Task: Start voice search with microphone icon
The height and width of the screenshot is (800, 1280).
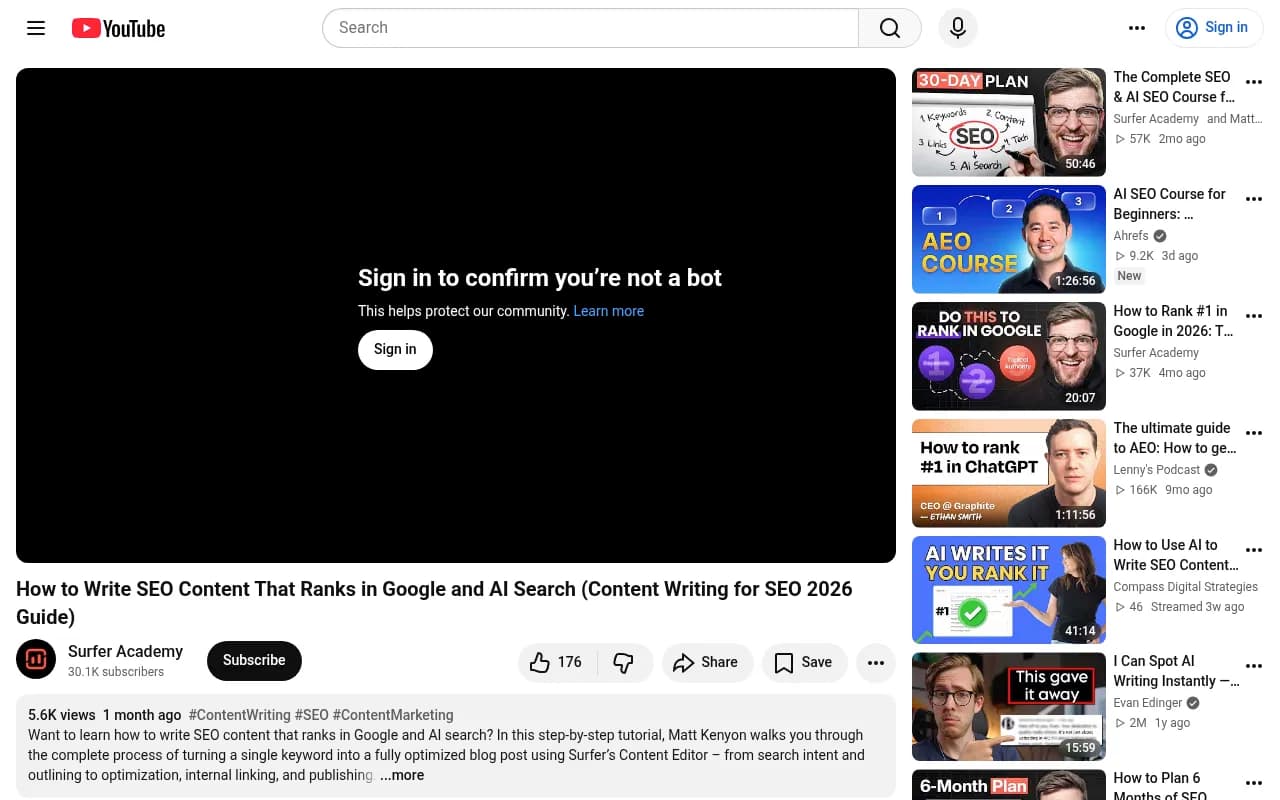Action: pyautogui.click(x=958, y=28)
